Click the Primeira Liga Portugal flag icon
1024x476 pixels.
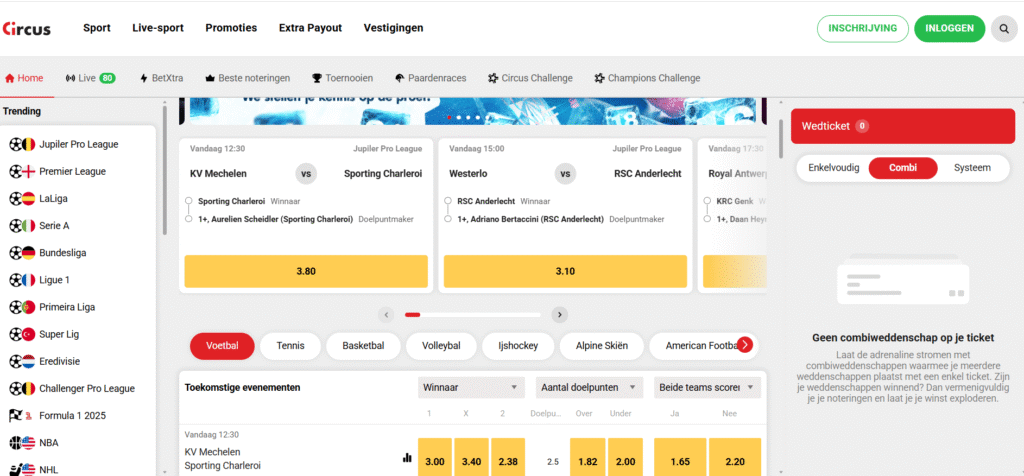coord(29,307)
